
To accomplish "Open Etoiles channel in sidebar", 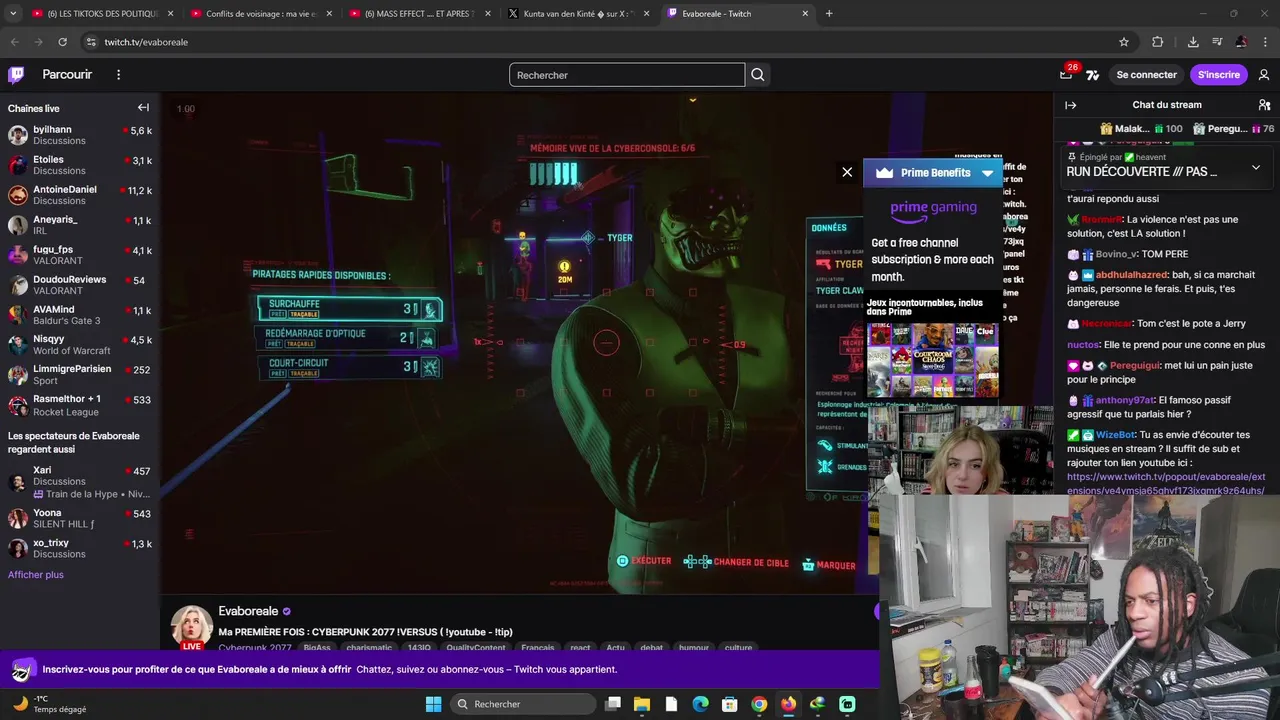I will click(80, 165).
